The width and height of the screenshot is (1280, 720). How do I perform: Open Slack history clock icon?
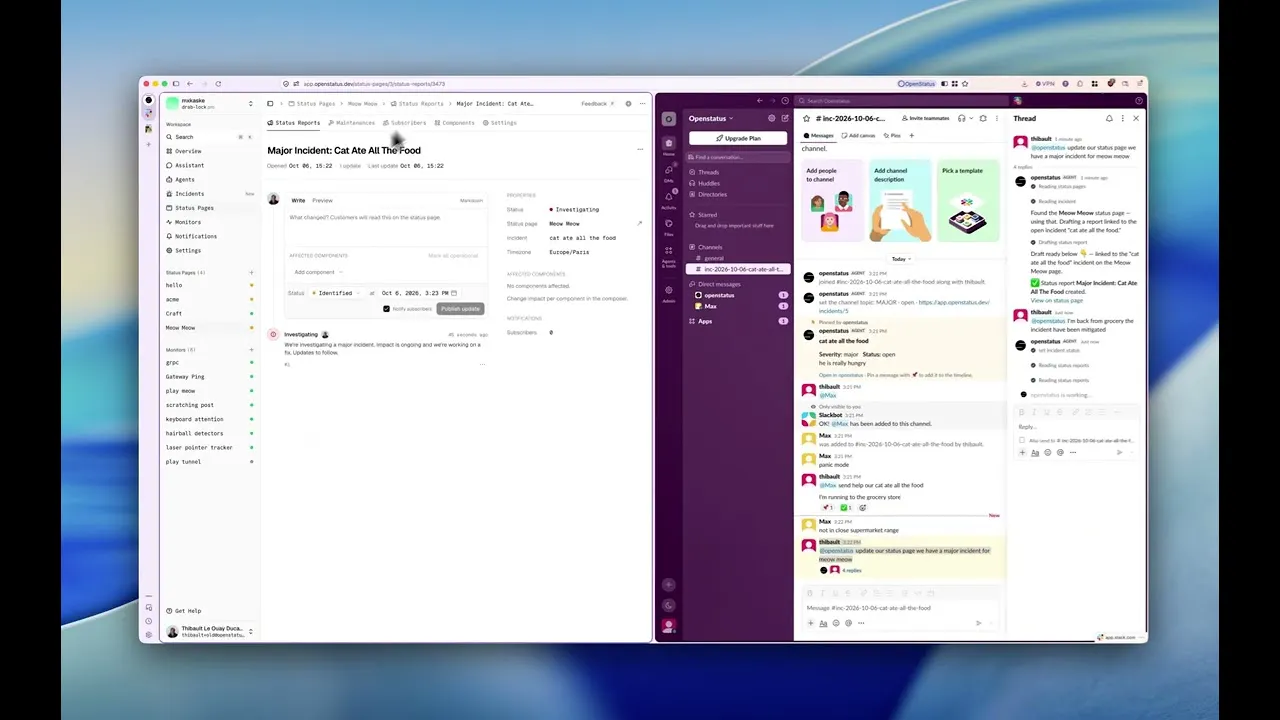(785, 100)
